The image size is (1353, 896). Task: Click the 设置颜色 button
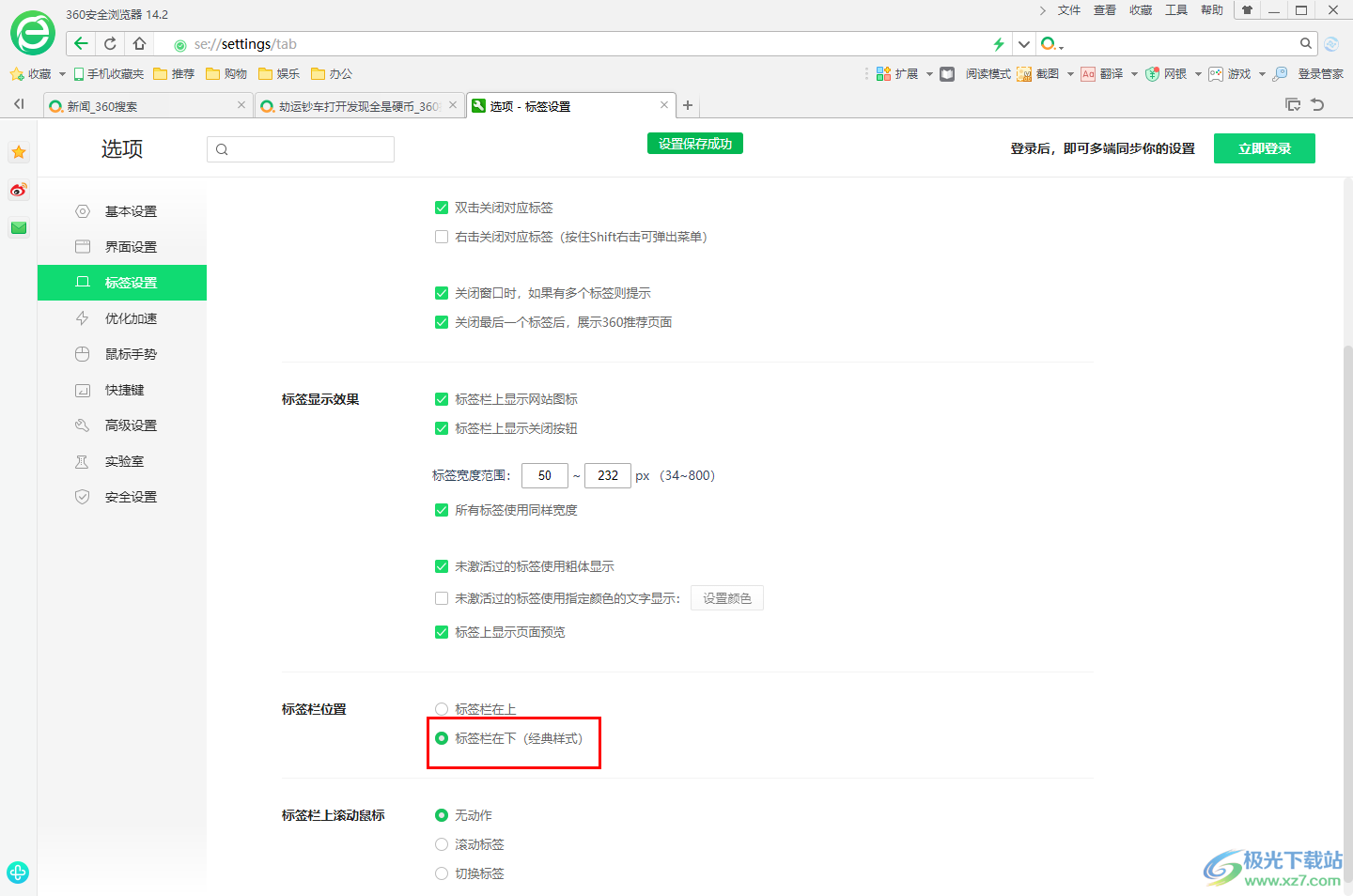pos(727,598)
